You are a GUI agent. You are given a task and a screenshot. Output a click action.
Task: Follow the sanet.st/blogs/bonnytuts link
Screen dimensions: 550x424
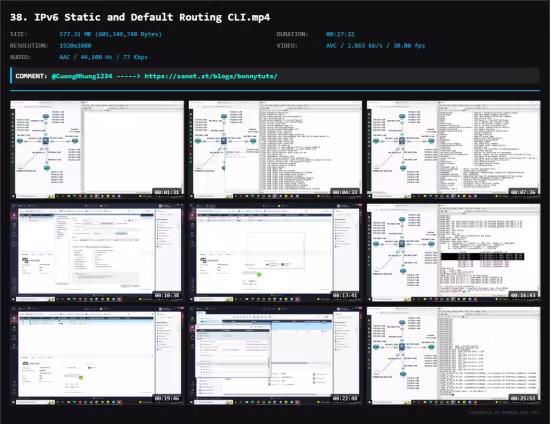211,76
